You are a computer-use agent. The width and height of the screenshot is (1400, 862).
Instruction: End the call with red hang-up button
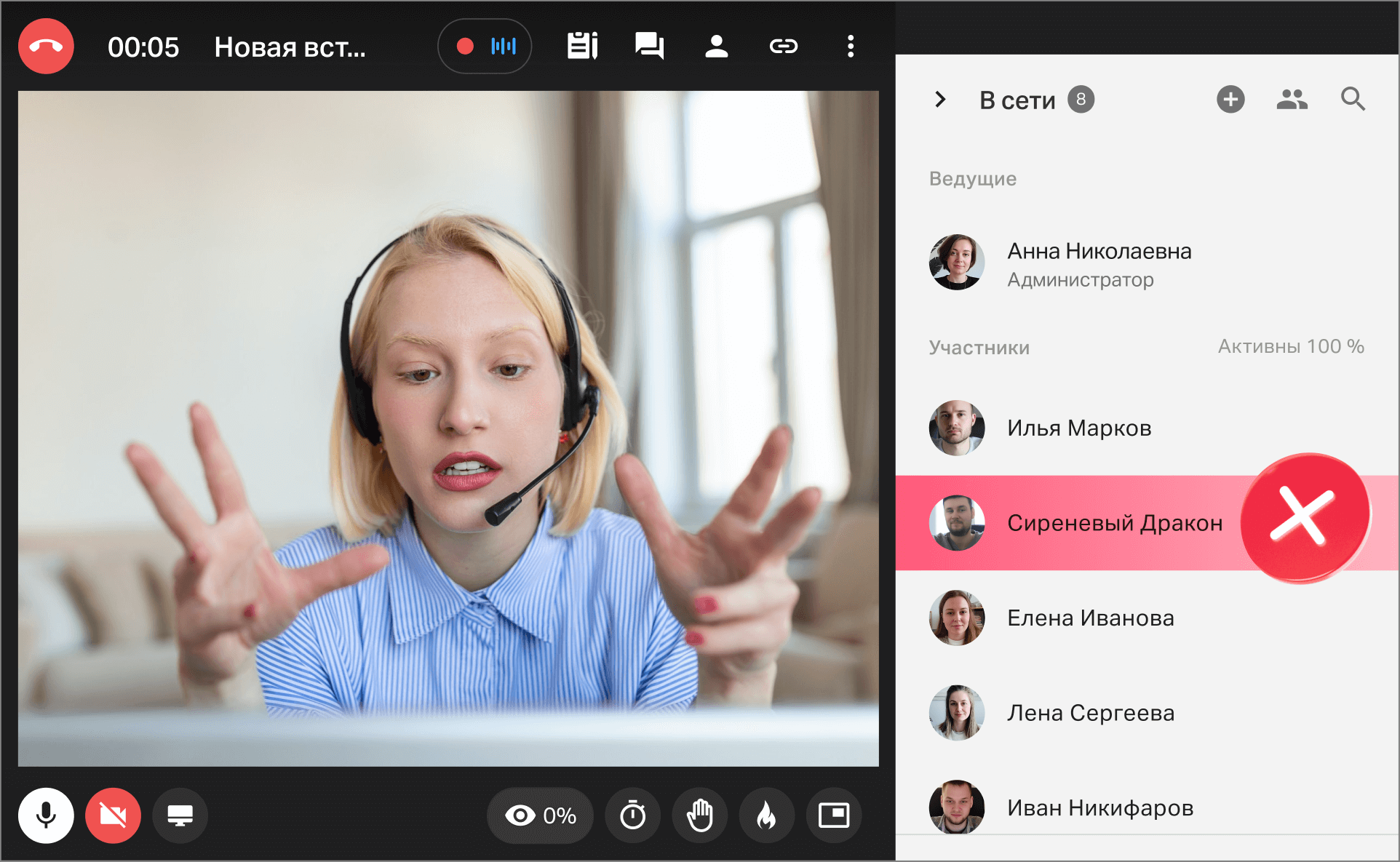coord(46,47)
